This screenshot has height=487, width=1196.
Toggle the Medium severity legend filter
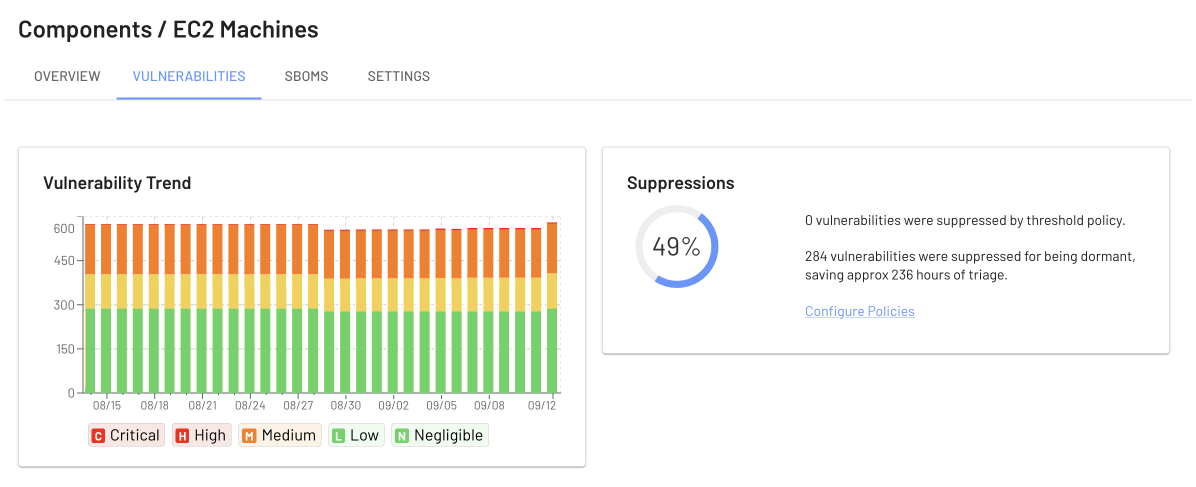coord(280,435)
